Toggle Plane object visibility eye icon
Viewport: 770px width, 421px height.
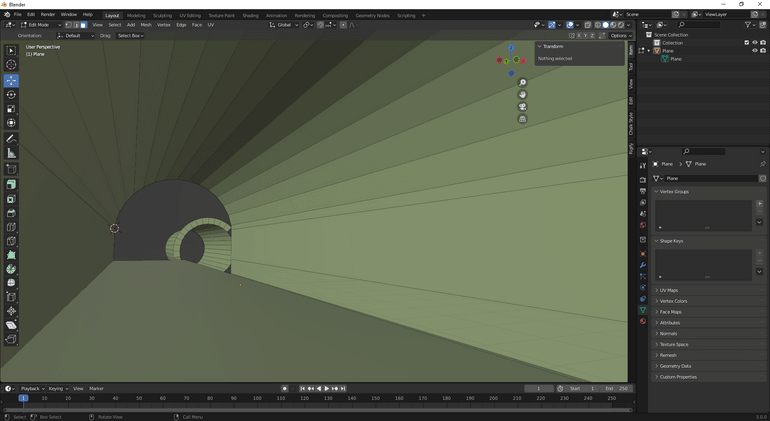755,51
